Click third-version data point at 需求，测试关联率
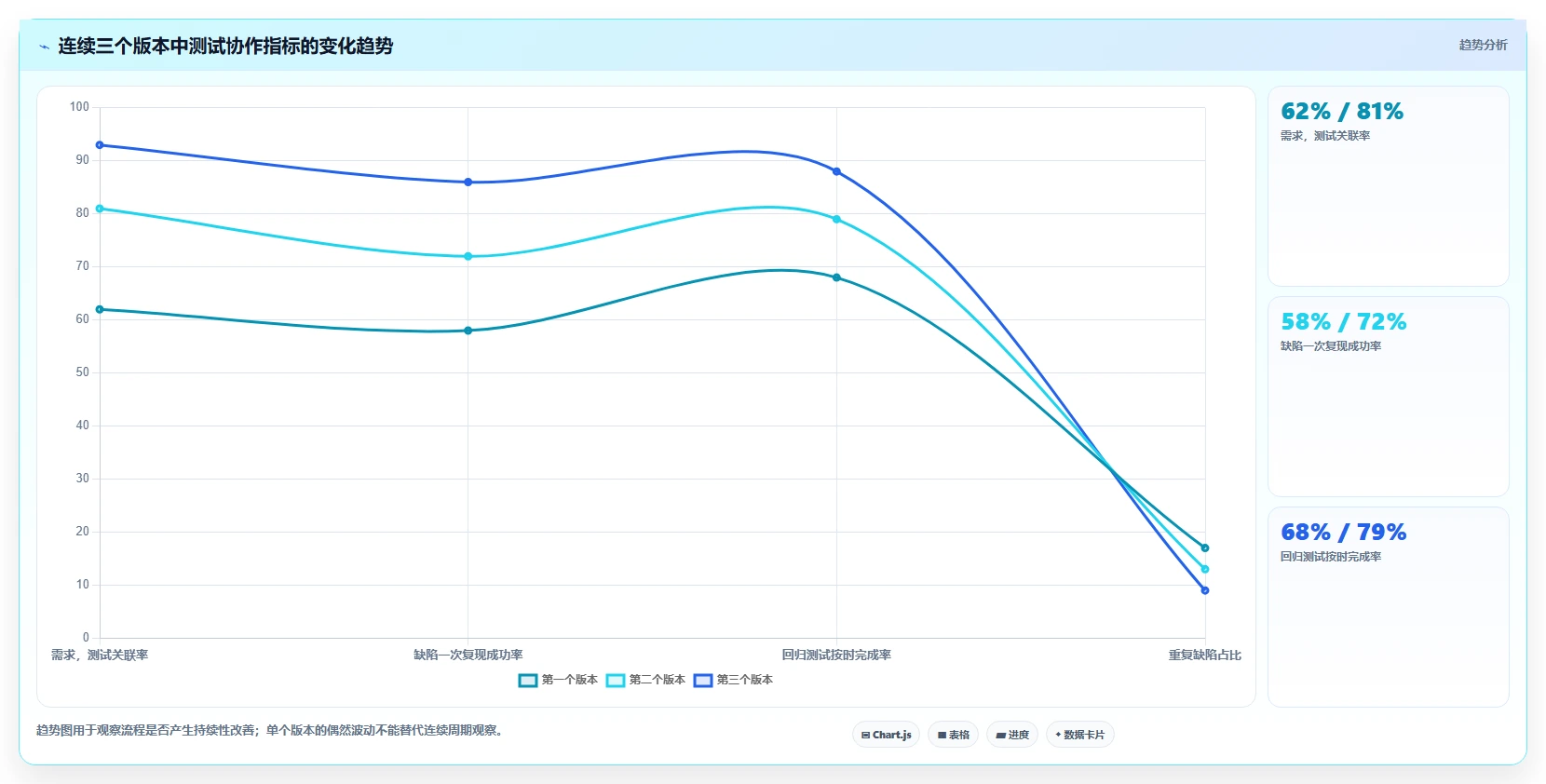Image resolution: width=1546 pixels, height=784 pixels. point(100,145)
